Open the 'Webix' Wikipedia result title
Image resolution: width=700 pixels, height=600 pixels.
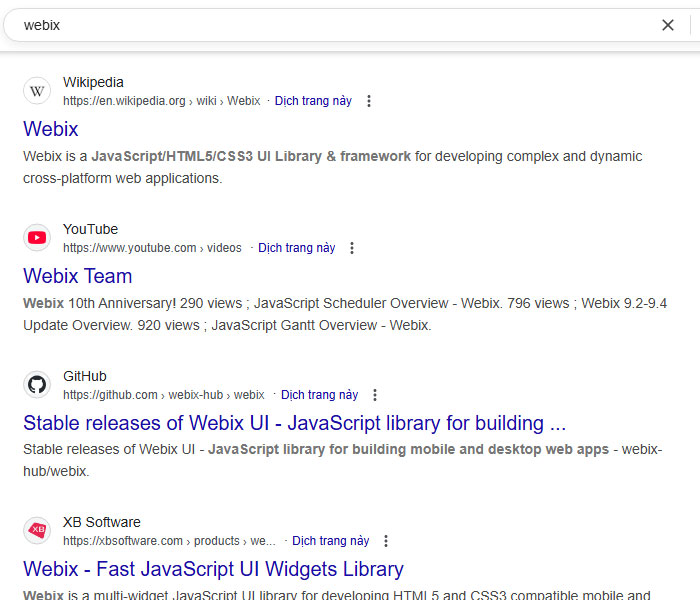(51, 129)
